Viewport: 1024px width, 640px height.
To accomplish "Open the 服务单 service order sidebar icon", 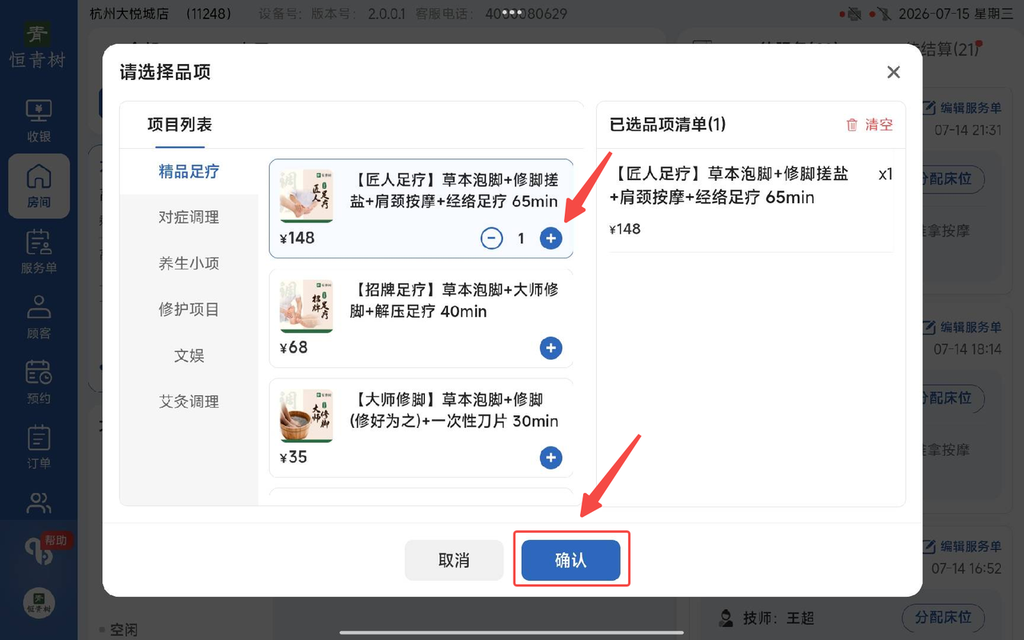I will point(39,251).
